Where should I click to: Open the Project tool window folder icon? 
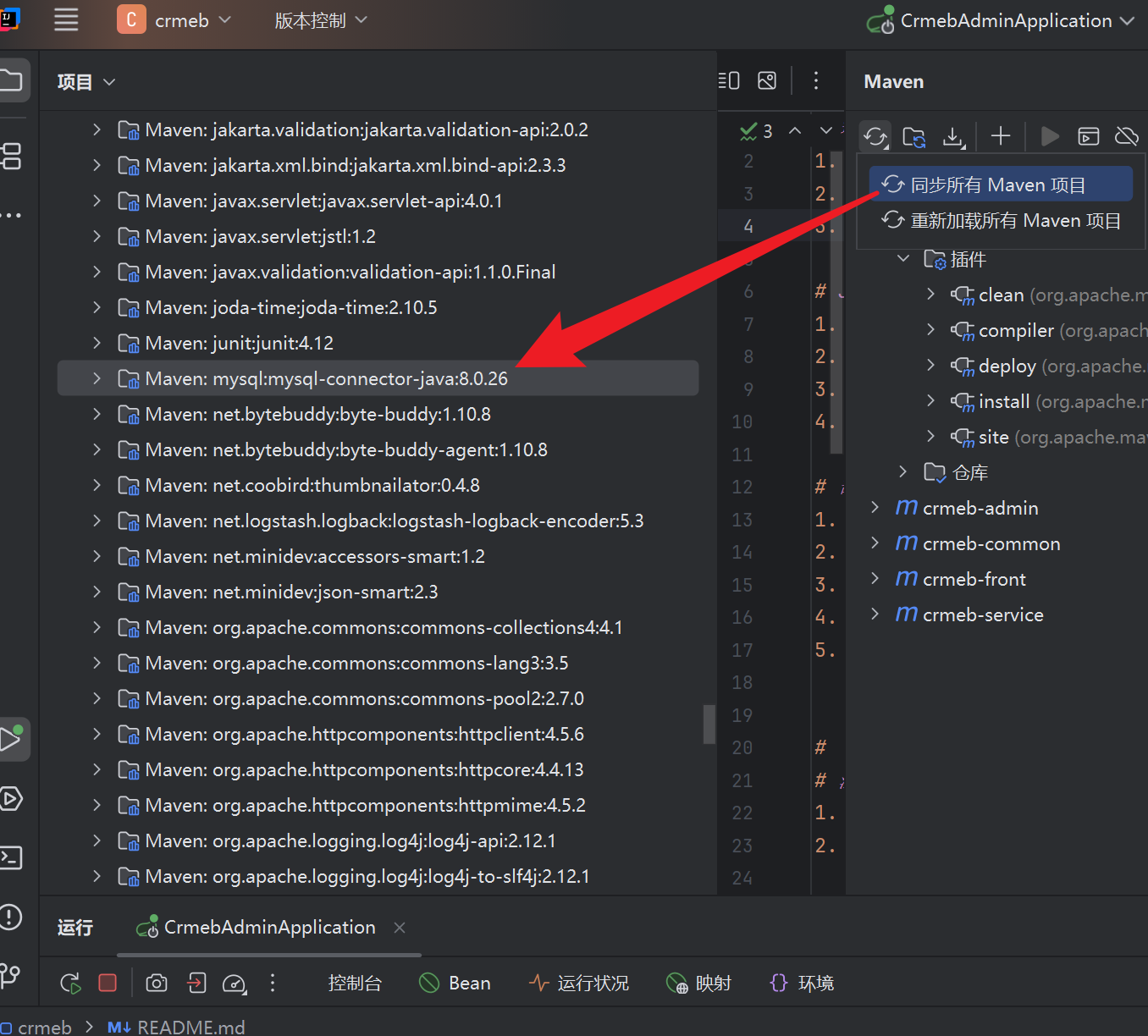(x=12, y=81)
